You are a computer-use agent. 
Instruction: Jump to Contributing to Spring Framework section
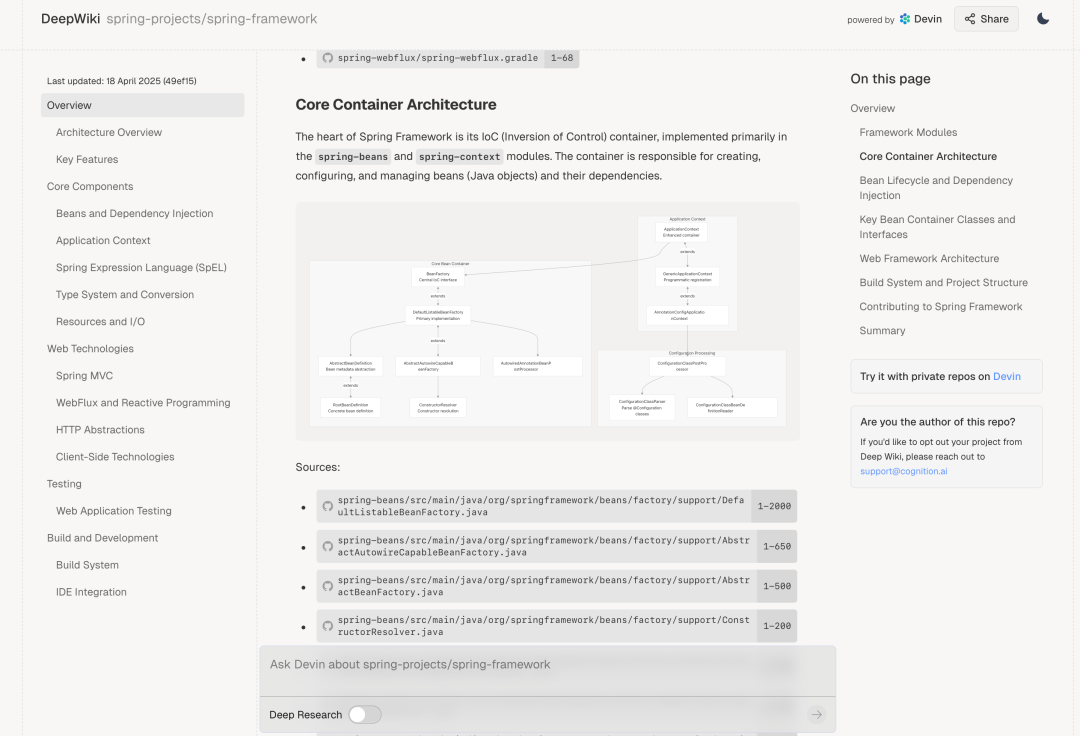940,306
